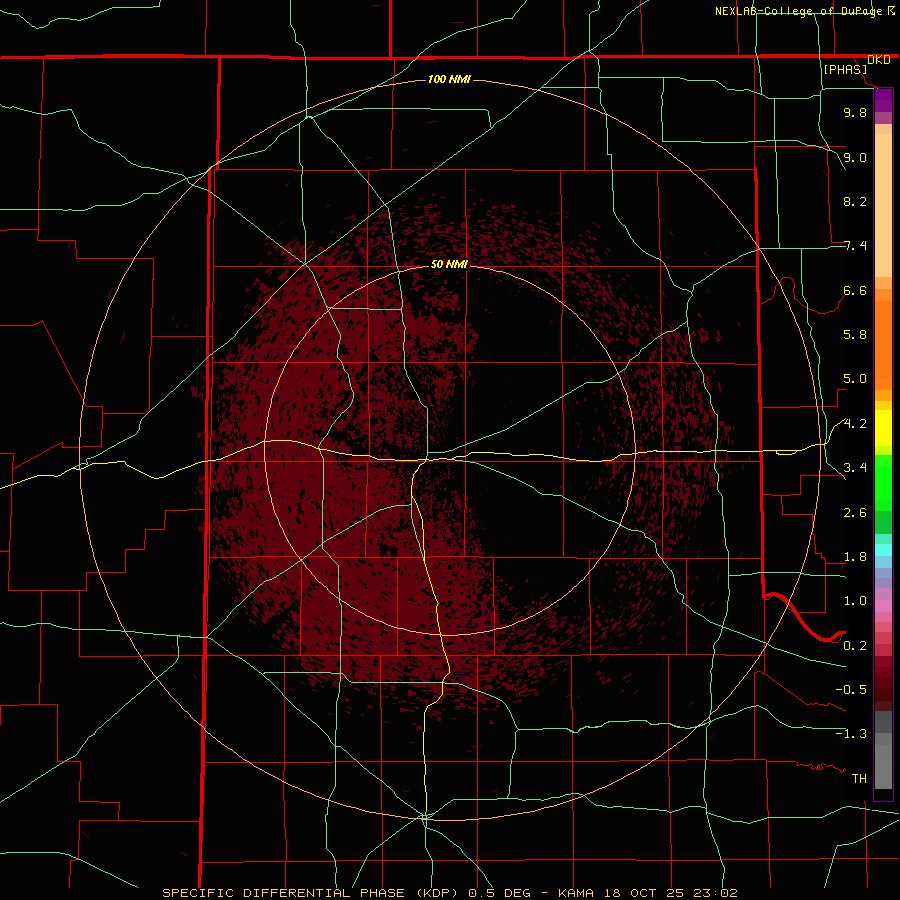Click the product title caption at bottom

pos(449,893)
